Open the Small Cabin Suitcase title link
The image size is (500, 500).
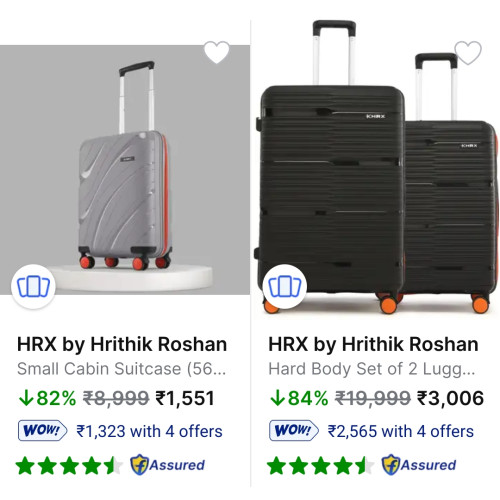pyautogui.click(x=122, y=369)
